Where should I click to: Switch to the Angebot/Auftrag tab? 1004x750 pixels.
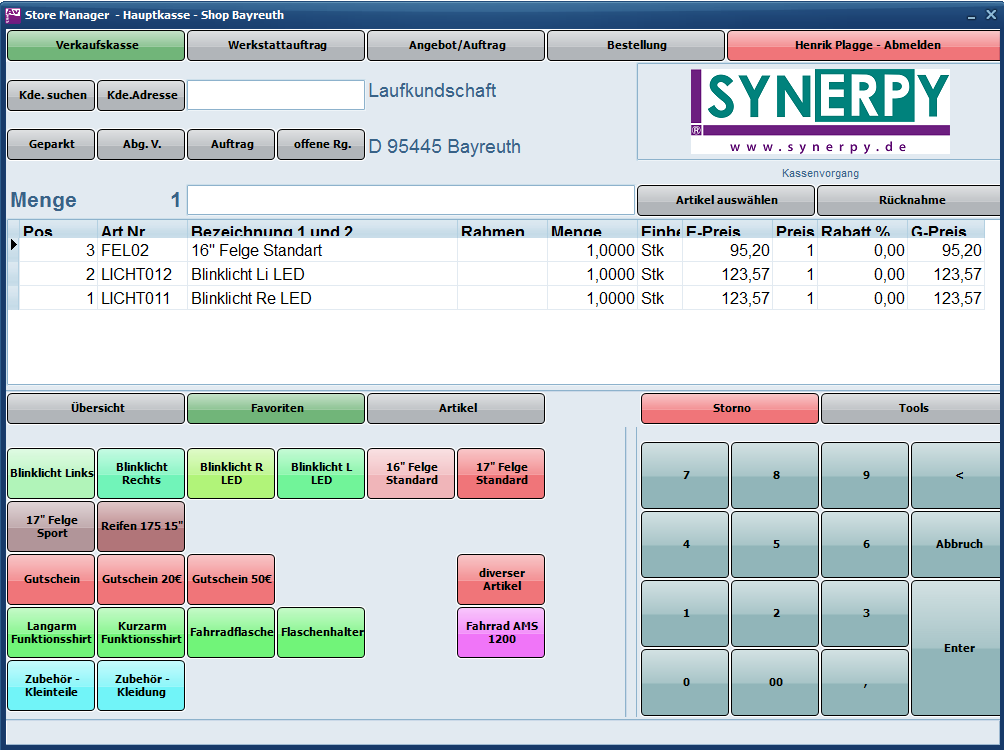[x=456, y=45]
